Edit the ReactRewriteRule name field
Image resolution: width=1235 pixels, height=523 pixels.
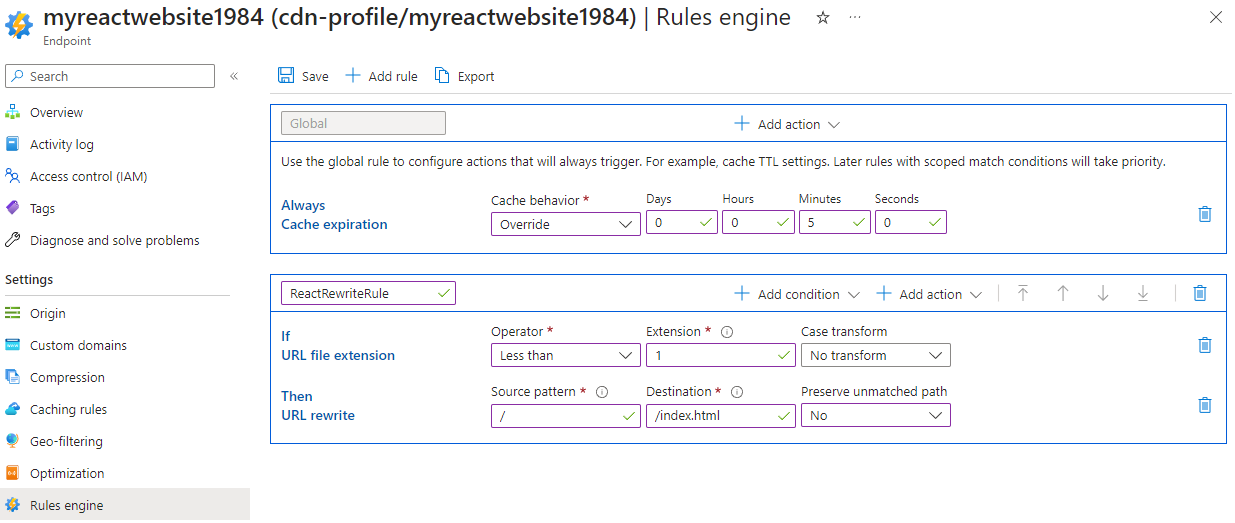[x=368, y=293]
